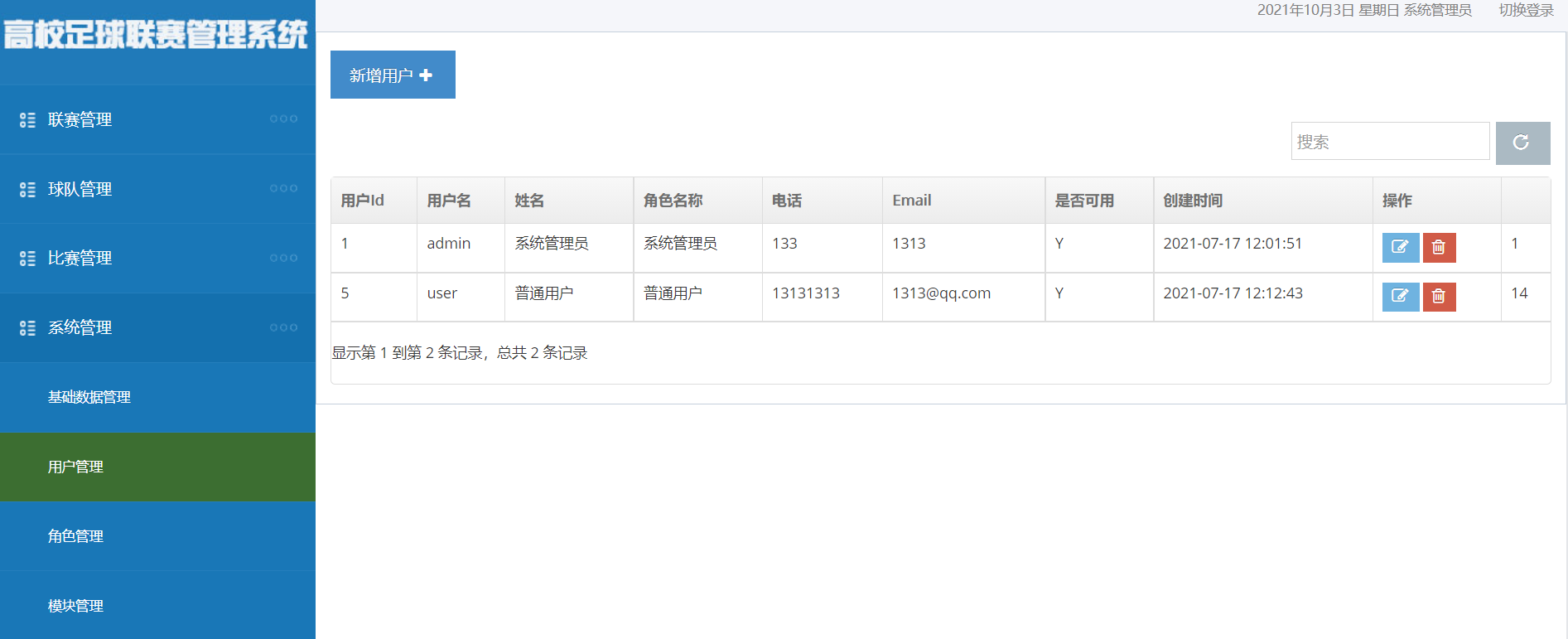
Task: Click list icon beside 比赛管理
Action: (x=27, y=259)
